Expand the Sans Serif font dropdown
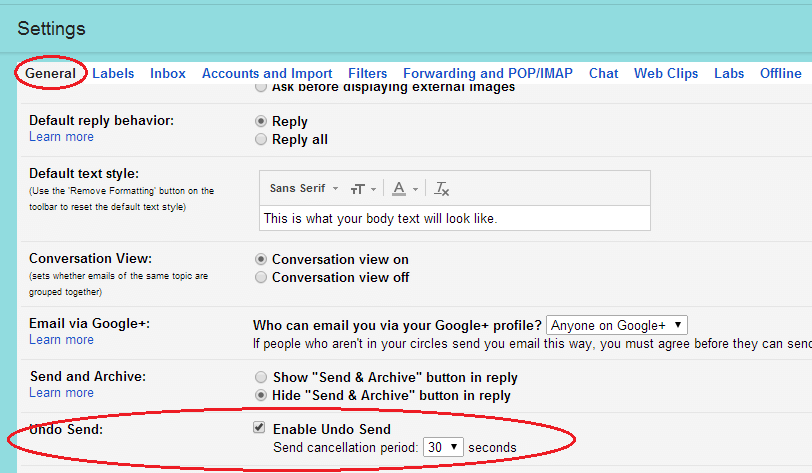Image resolution: width=812 pixels, height=473 pixels. (x=304, y=188)
